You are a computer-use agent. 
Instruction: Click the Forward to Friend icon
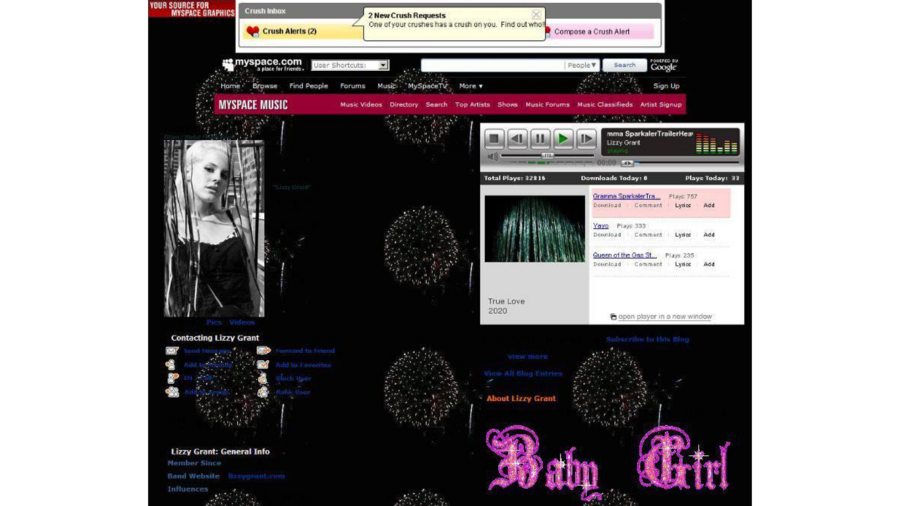[263, 351]
